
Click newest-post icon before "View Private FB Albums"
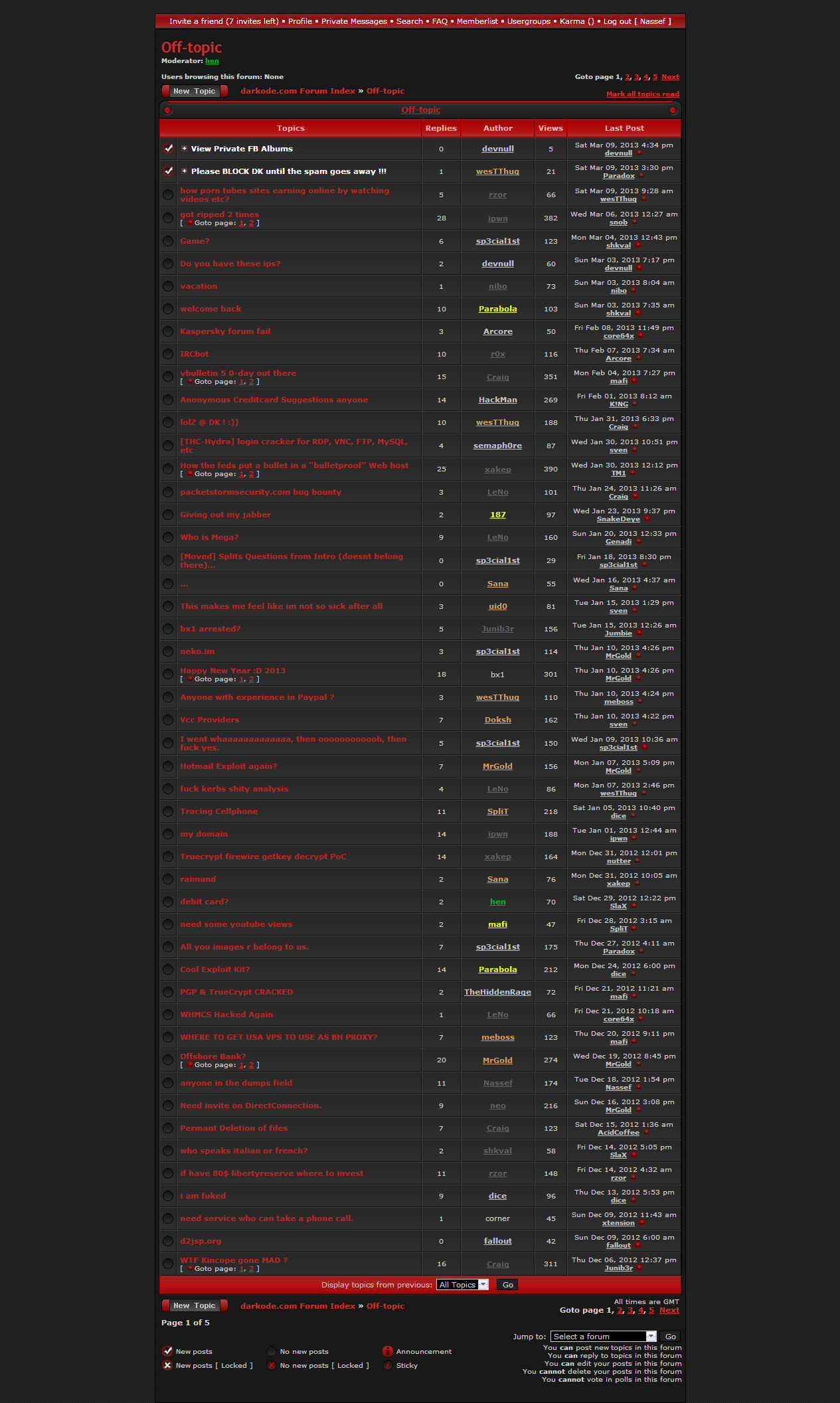coord(185,149)
